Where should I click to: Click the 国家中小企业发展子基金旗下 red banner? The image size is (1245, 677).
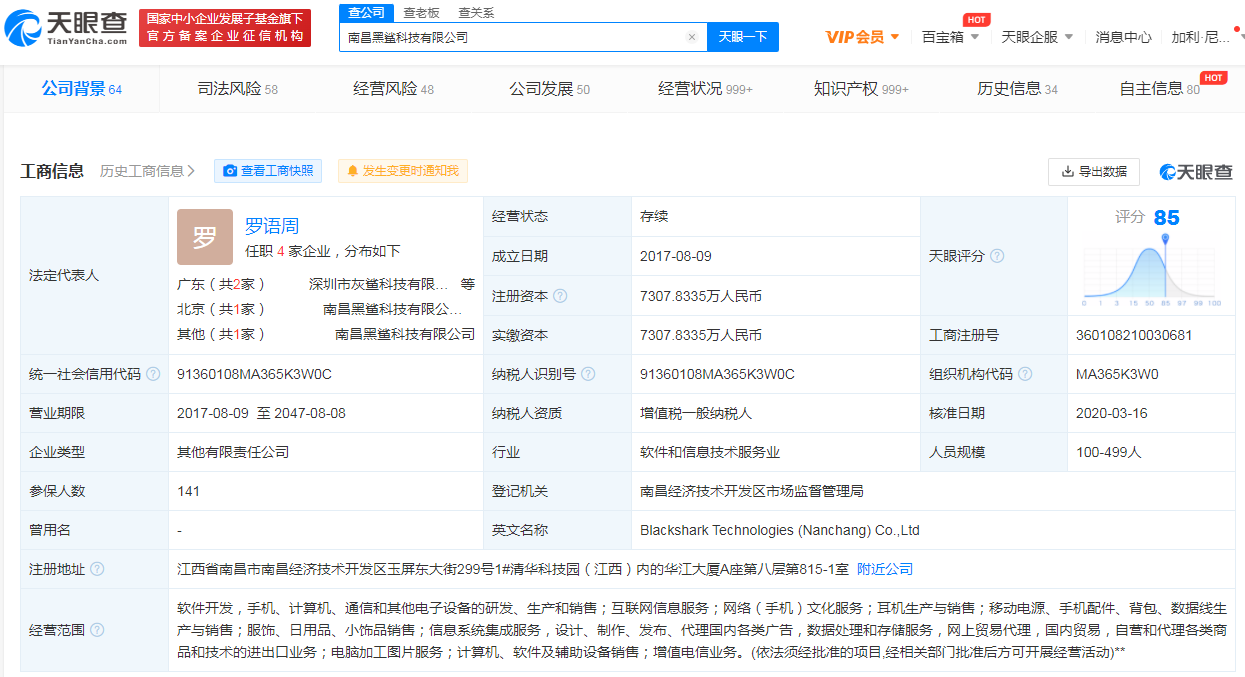tap(225, 28)
